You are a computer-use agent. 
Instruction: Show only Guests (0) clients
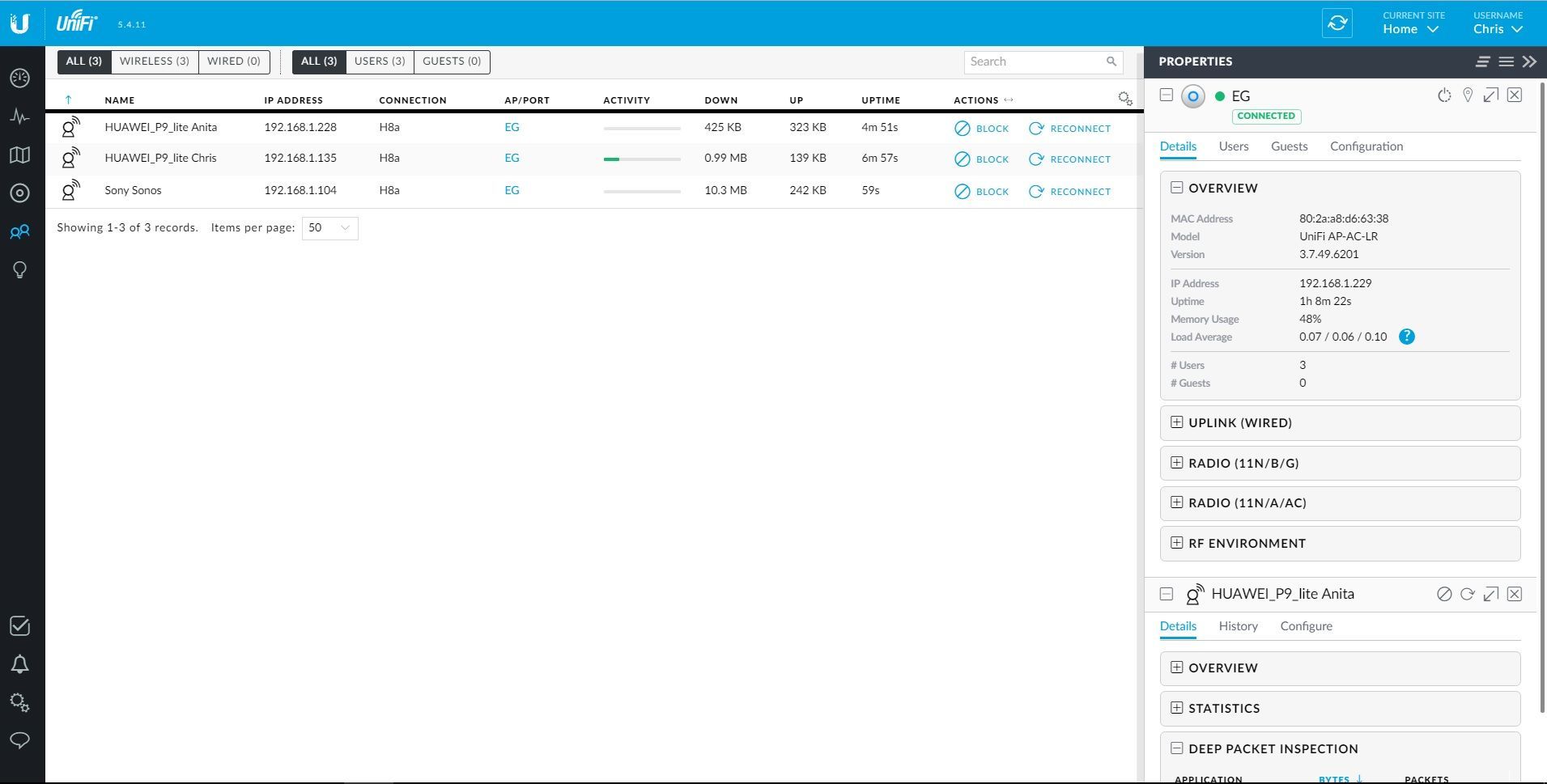[451, 61]
